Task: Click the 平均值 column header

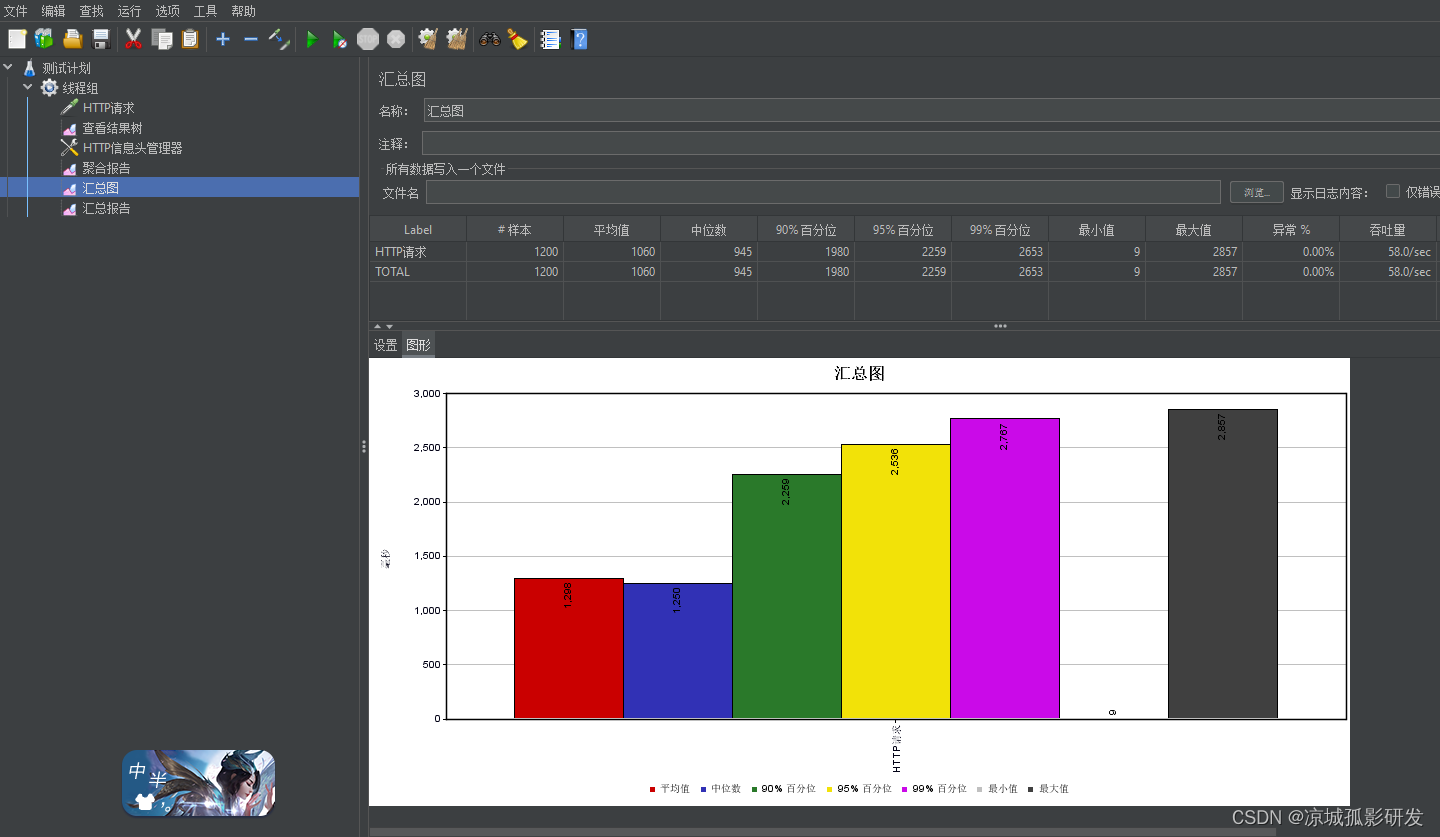Action: tap(612, 230)
